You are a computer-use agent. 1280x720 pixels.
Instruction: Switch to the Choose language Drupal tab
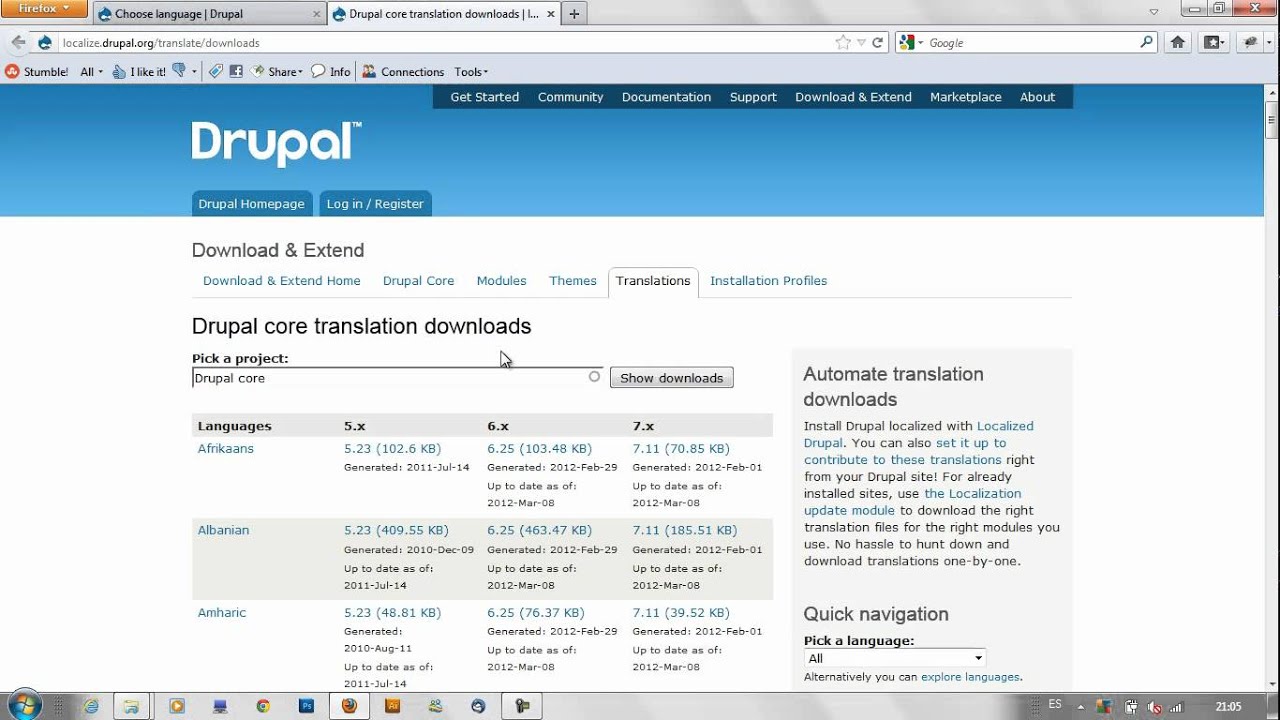tap(209, 14)
